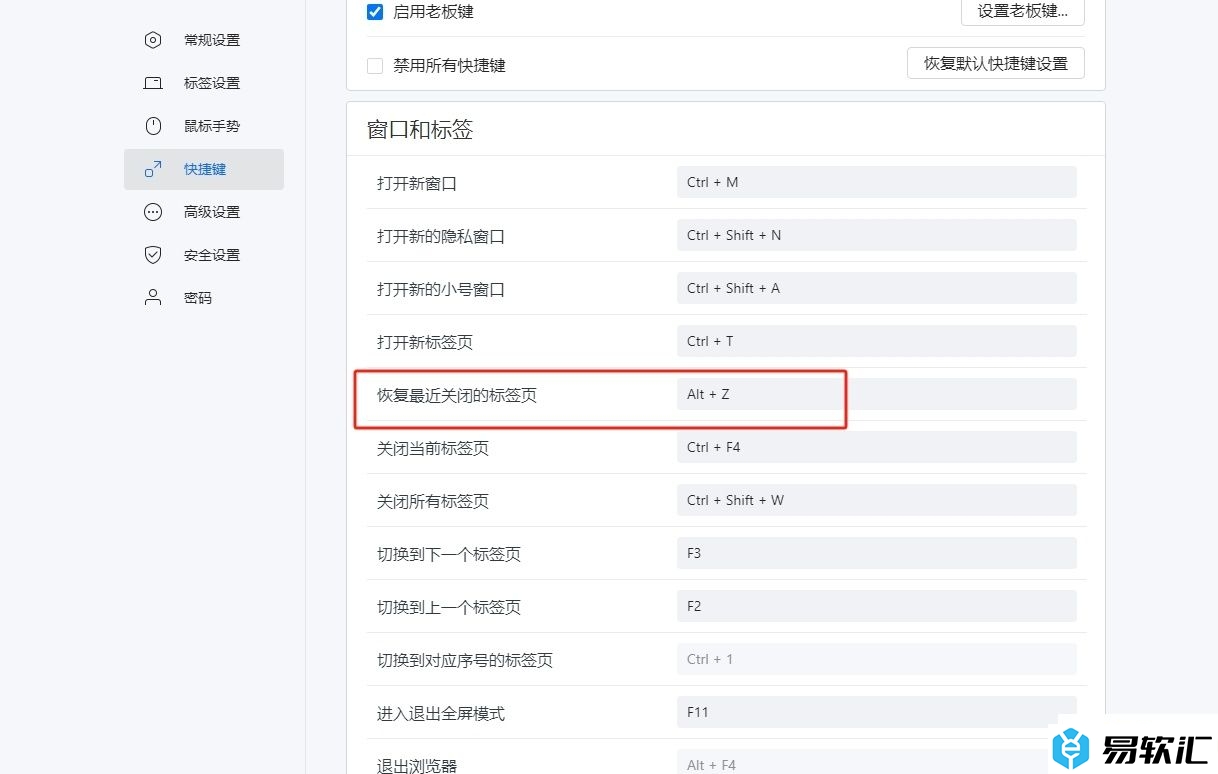Viewport: 1218px width, 774px height.
Task: Click the Ctrl + Shift + N shortcut field
Action: [x=876, y=235]
